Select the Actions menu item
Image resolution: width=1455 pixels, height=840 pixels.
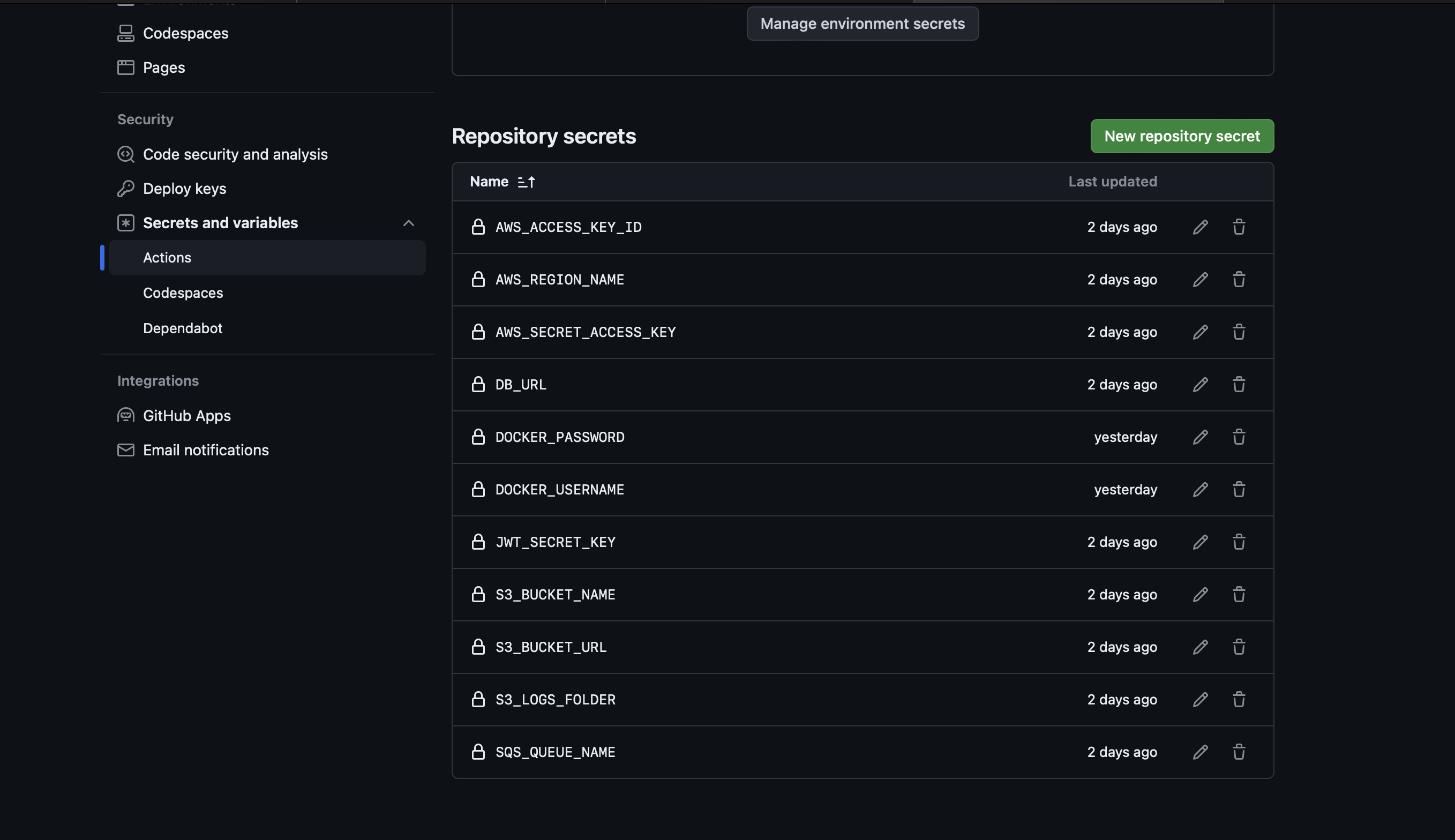[166, 257]
